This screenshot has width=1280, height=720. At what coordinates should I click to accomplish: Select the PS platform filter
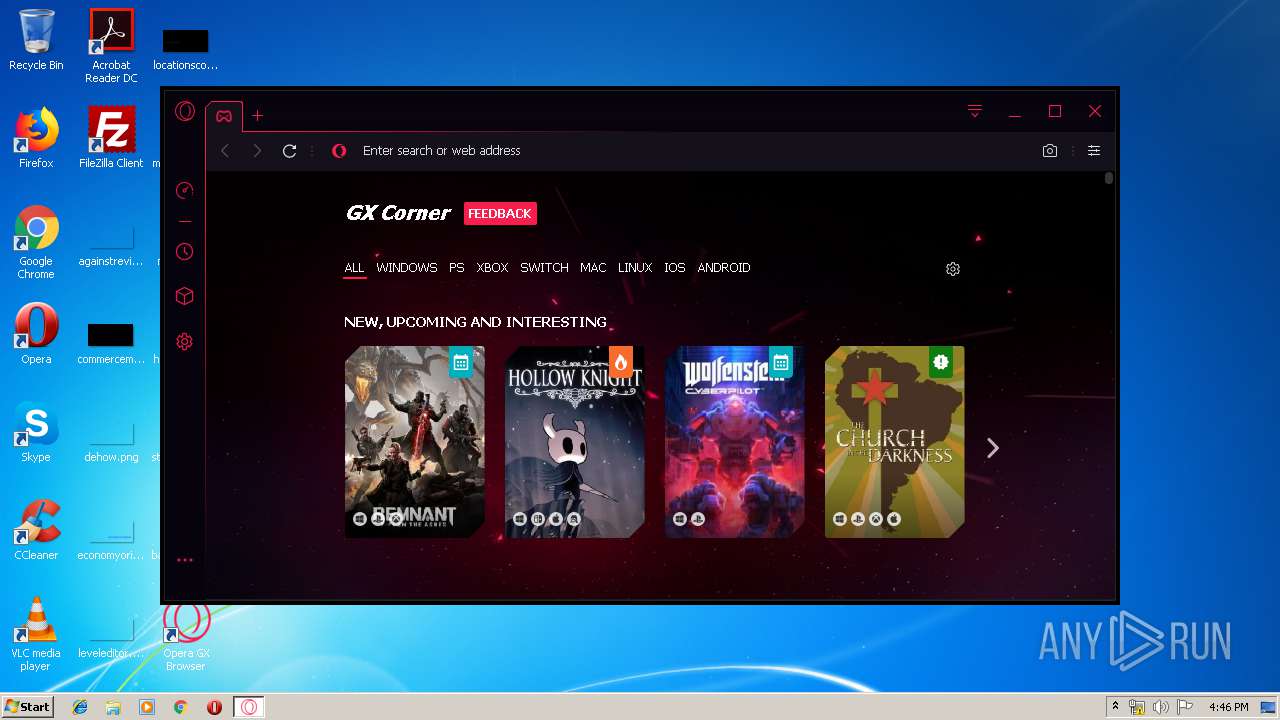click(x=456, y=268)
